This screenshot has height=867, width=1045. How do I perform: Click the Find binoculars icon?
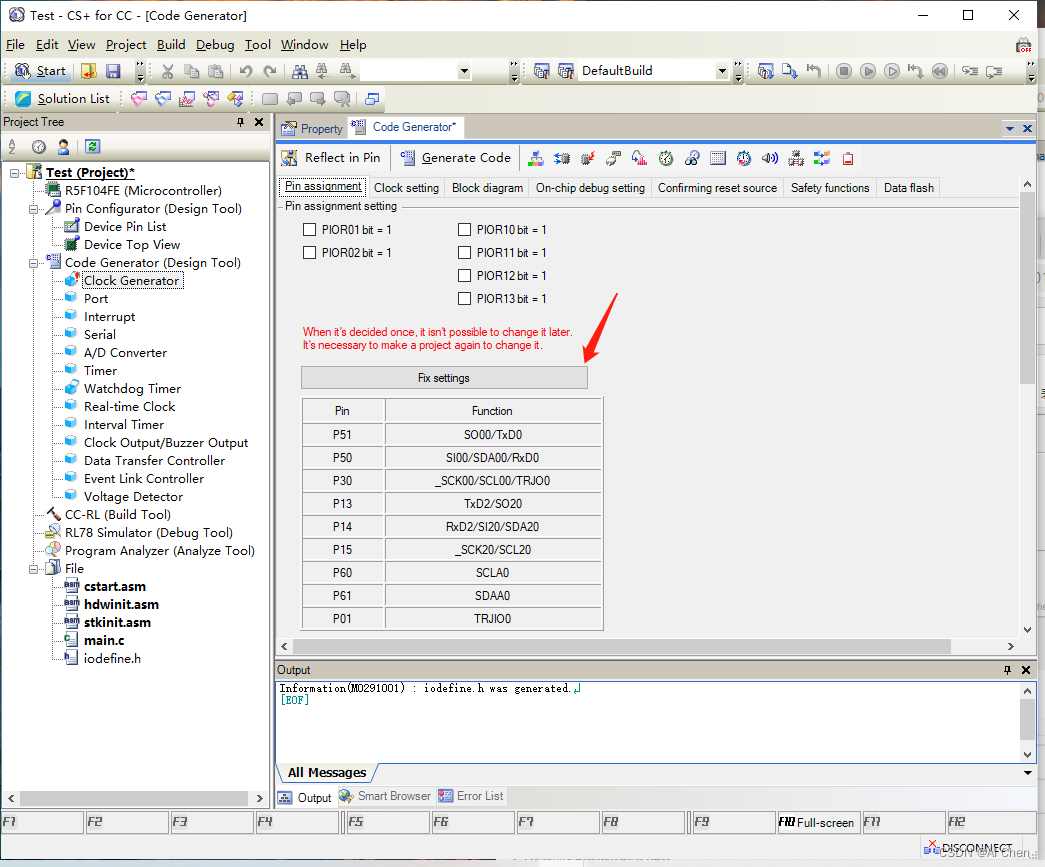click(x=300, y=71)
